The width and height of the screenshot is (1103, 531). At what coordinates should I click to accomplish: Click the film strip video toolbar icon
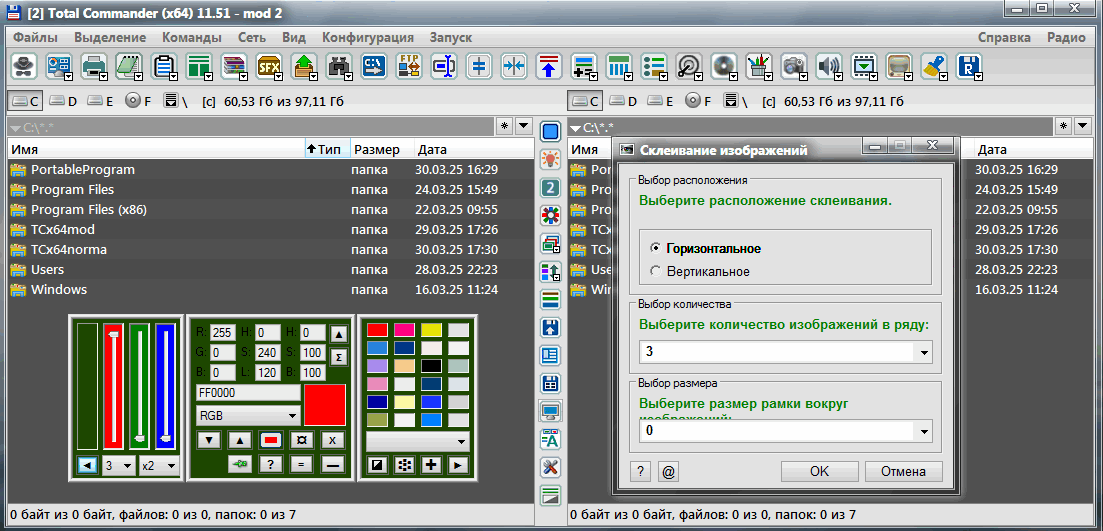[864, 66]
